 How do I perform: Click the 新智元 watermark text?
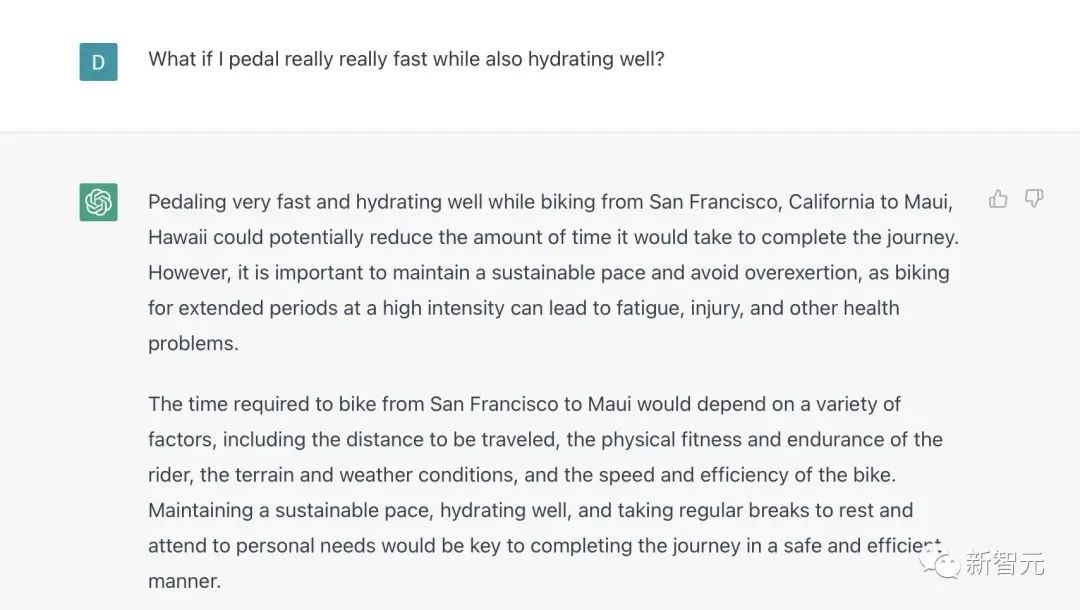coord(1004,563)
